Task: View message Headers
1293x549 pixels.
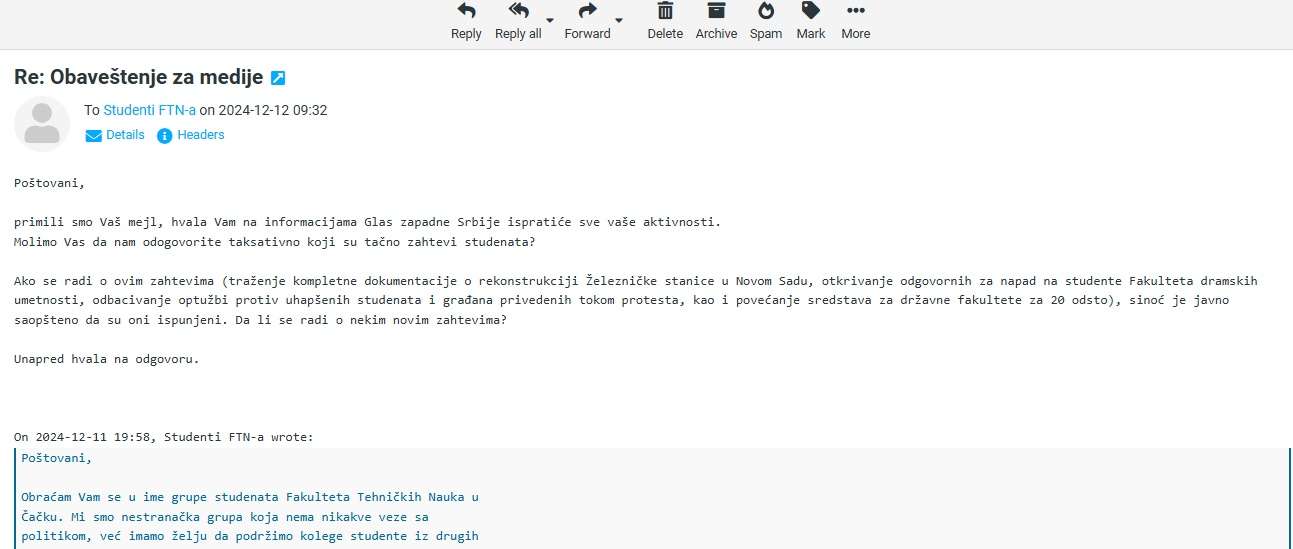Action: [191, 135]
